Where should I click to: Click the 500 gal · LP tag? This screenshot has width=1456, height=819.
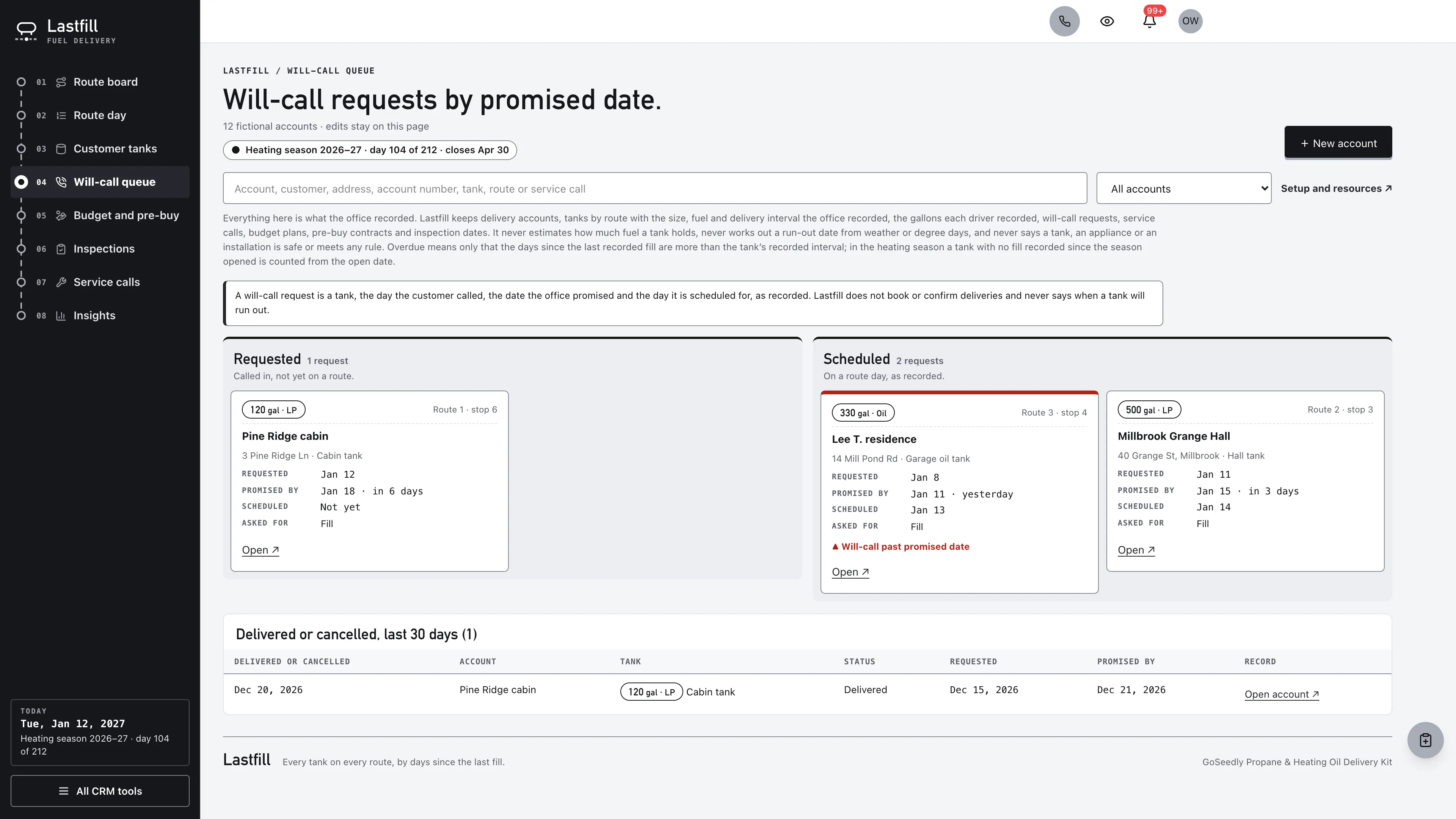[x=1149, y=410]
